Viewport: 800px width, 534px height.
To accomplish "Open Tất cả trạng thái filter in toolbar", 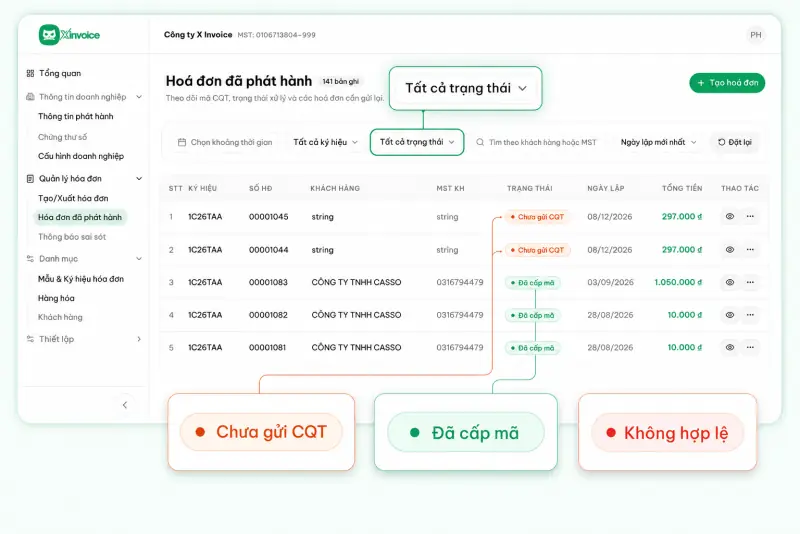I will click(417, 142).
